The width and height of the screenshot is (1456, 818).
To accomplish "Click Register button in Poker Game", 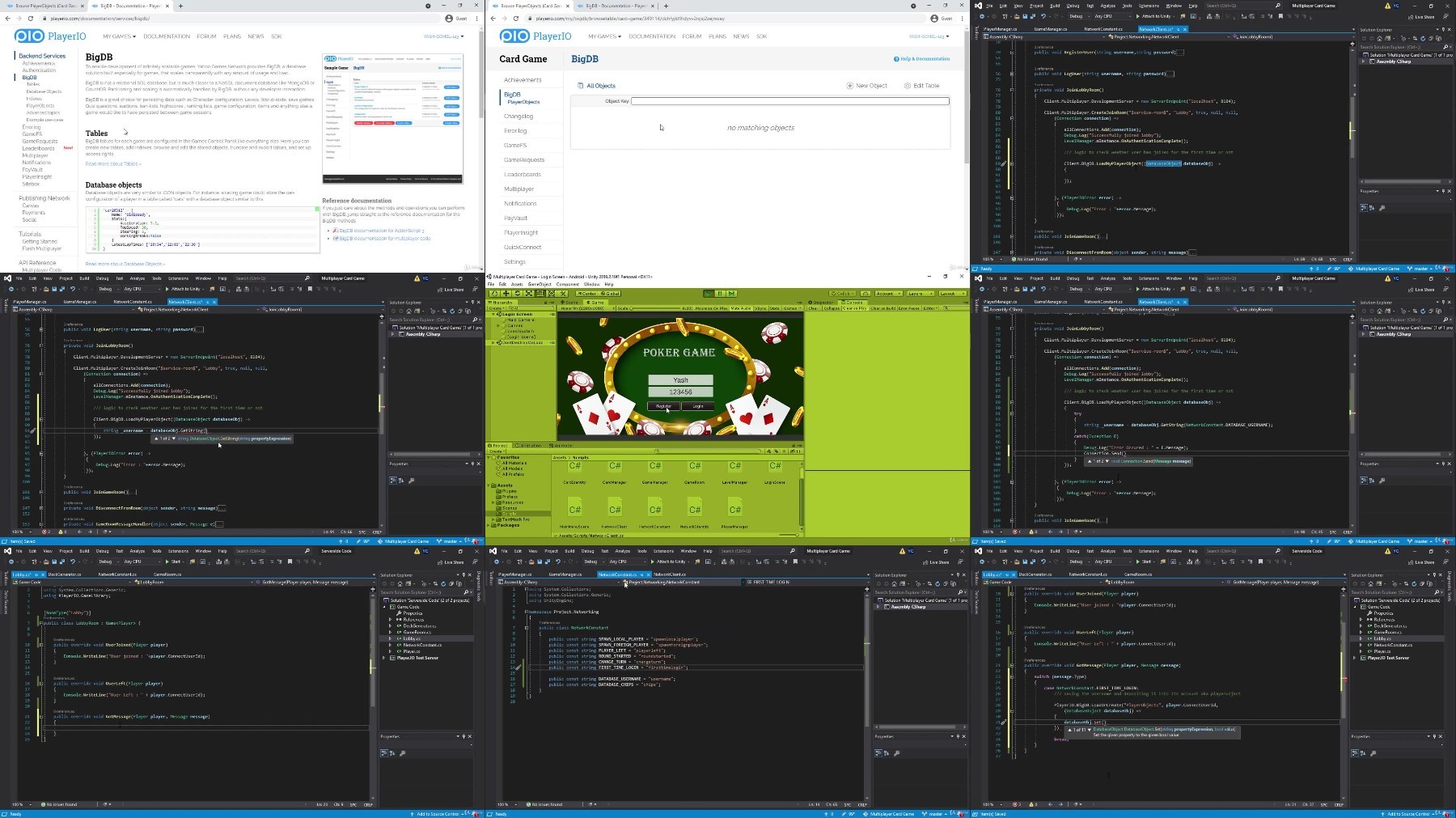I will (663, 406).
